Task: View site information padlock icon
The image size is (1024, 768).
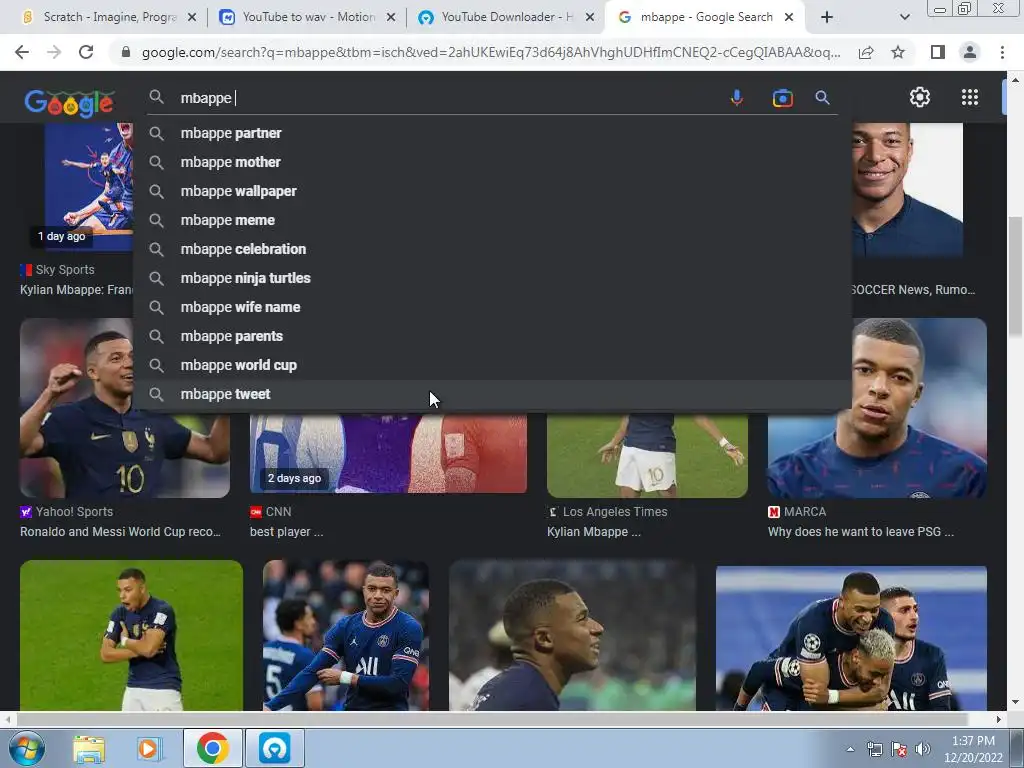Action: click(126, 52)
